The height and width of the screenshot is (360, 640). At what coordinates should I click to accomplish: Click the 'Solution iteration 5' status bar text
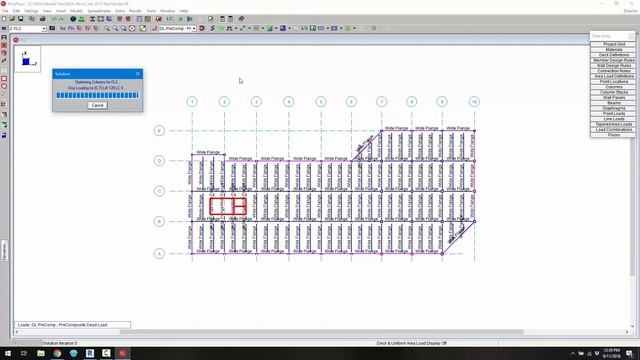click(x=60, y=343)
